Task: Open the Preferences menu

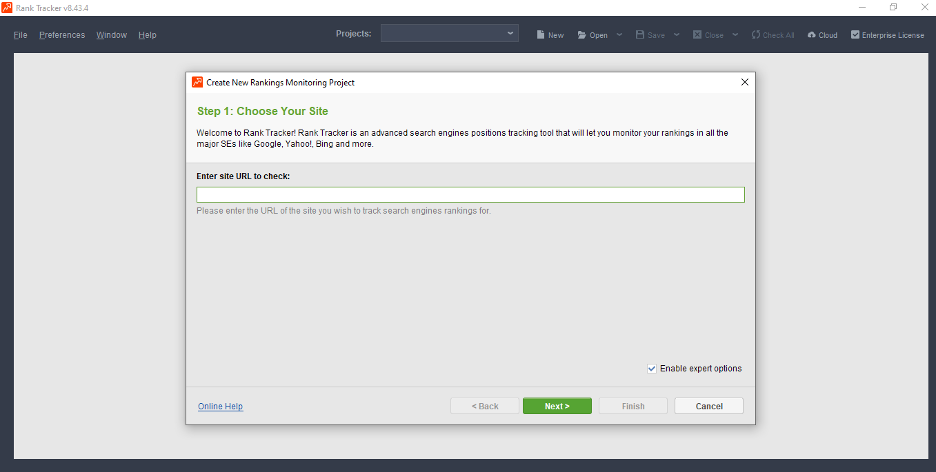Action: (62, 35)
